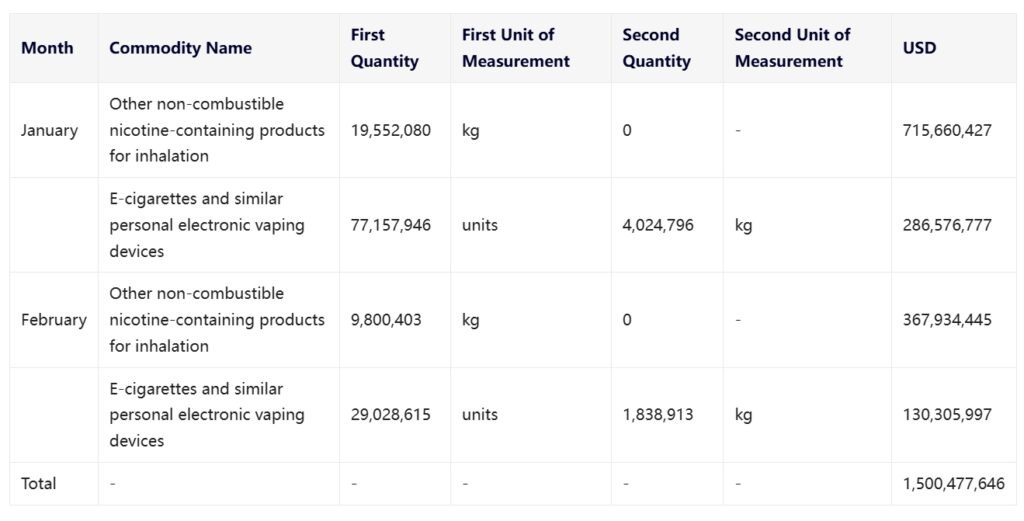
Task: Click the Commodity Name column header
Action: click(x=180, y=48)
